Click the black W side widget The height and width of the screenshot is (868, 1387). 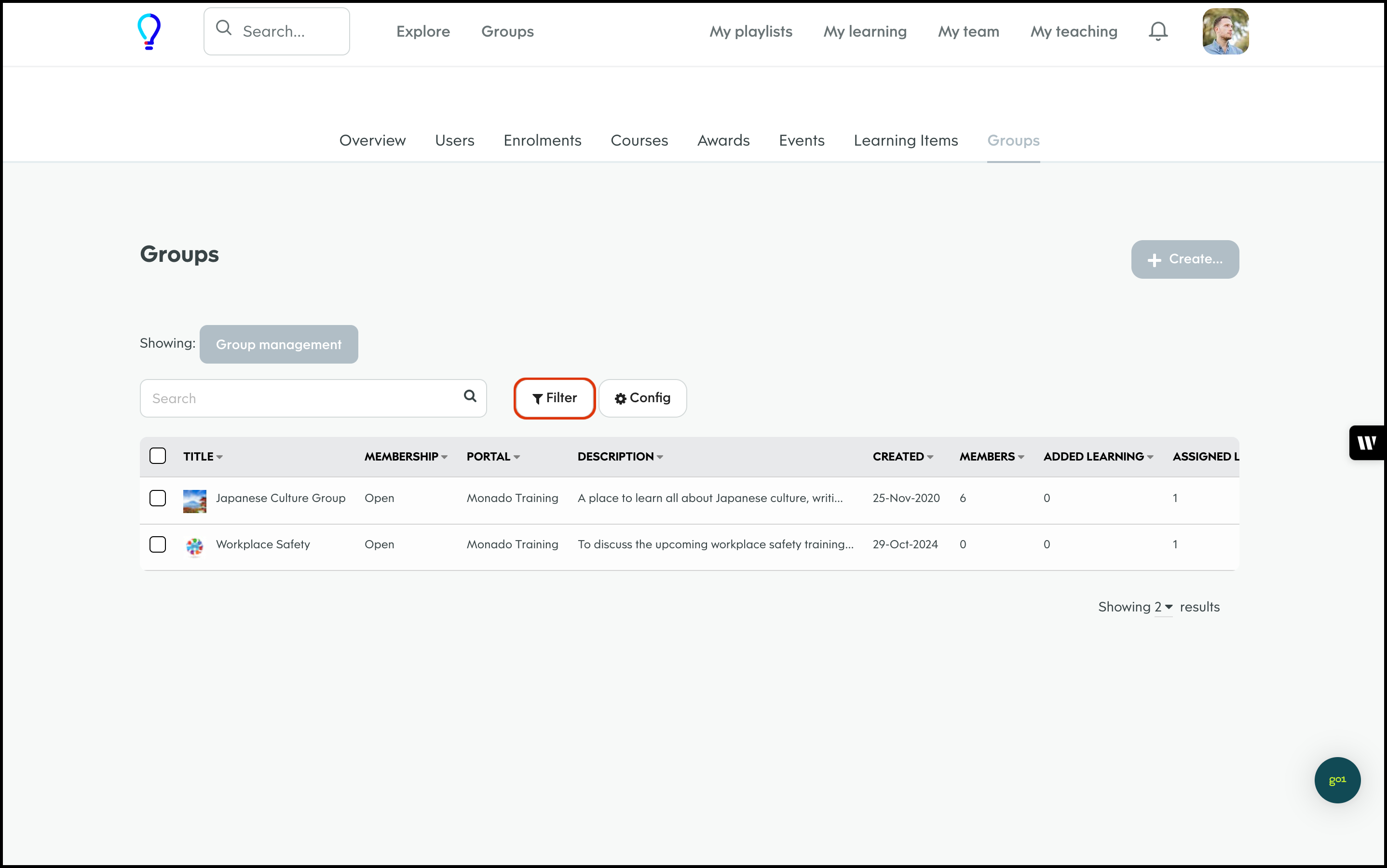coord(1367,443)
